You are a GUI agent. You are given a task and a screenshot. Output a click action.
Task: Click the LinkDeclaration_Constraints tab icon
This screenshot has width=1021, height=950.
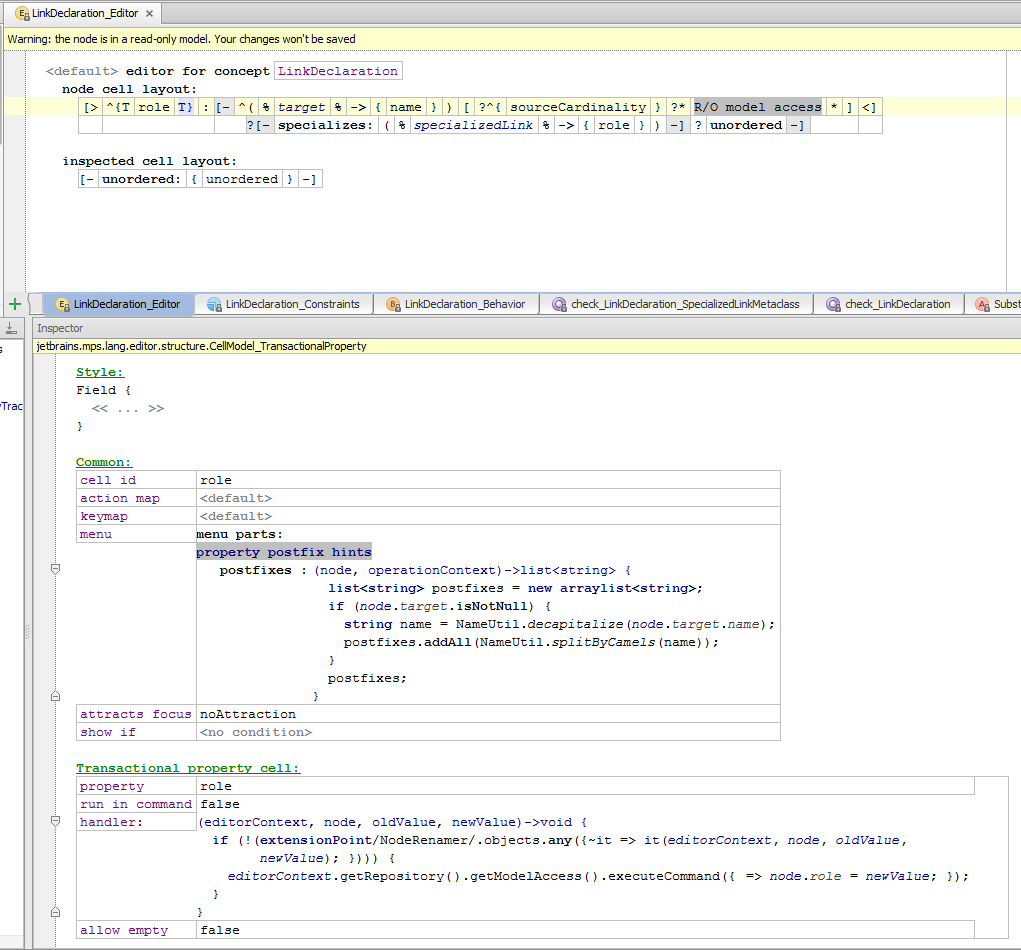(214, 305)
